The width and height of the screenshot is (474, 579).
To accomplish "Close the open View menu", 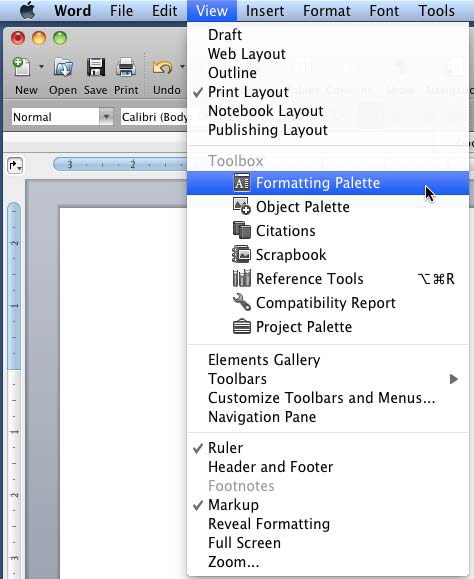I will coord(212,10).
